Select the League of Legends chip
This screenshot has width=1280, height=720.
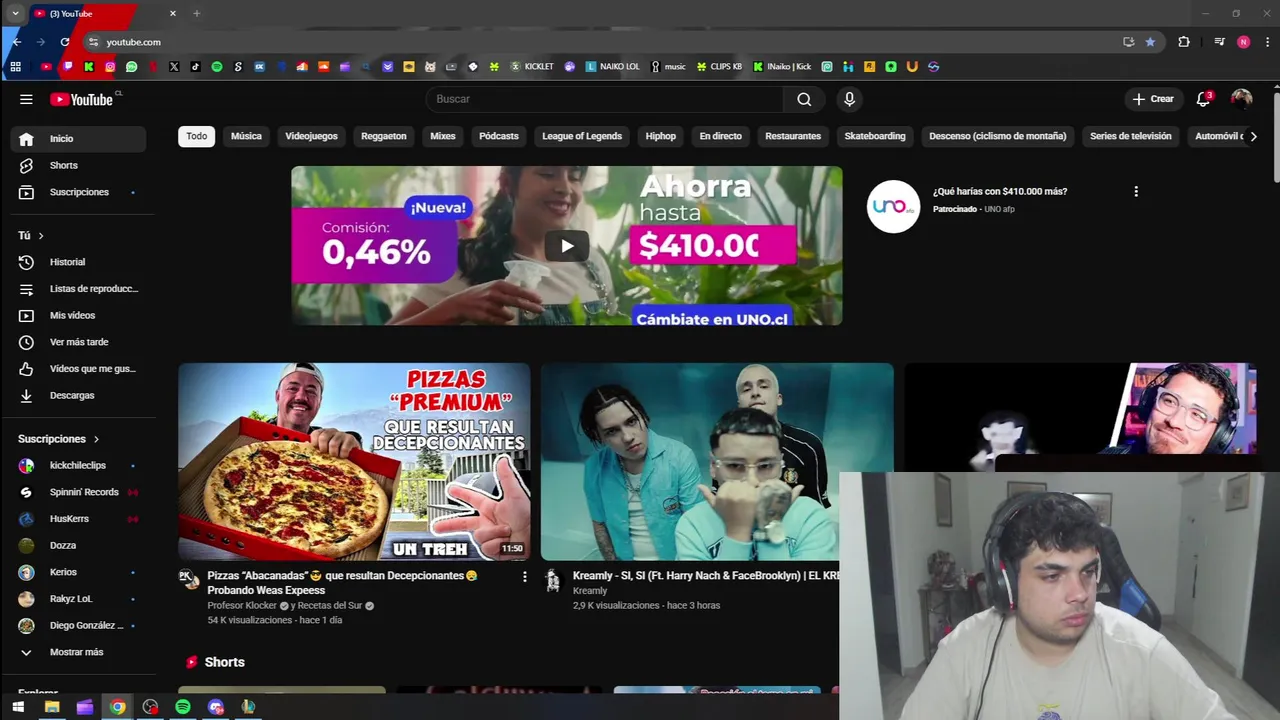coord(582,136)
